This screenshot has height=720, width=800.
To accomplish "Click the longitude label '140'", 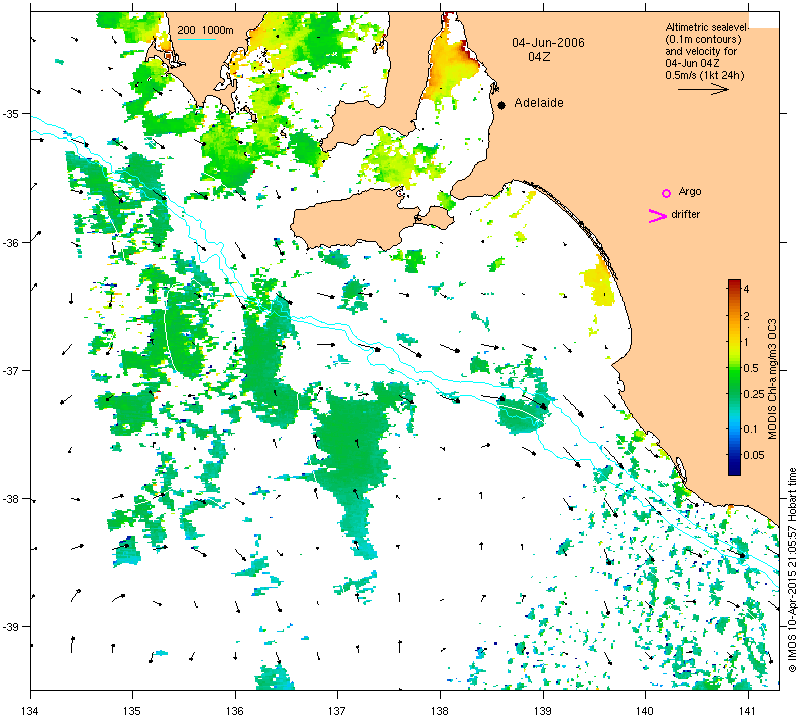I will pos(645,710).
